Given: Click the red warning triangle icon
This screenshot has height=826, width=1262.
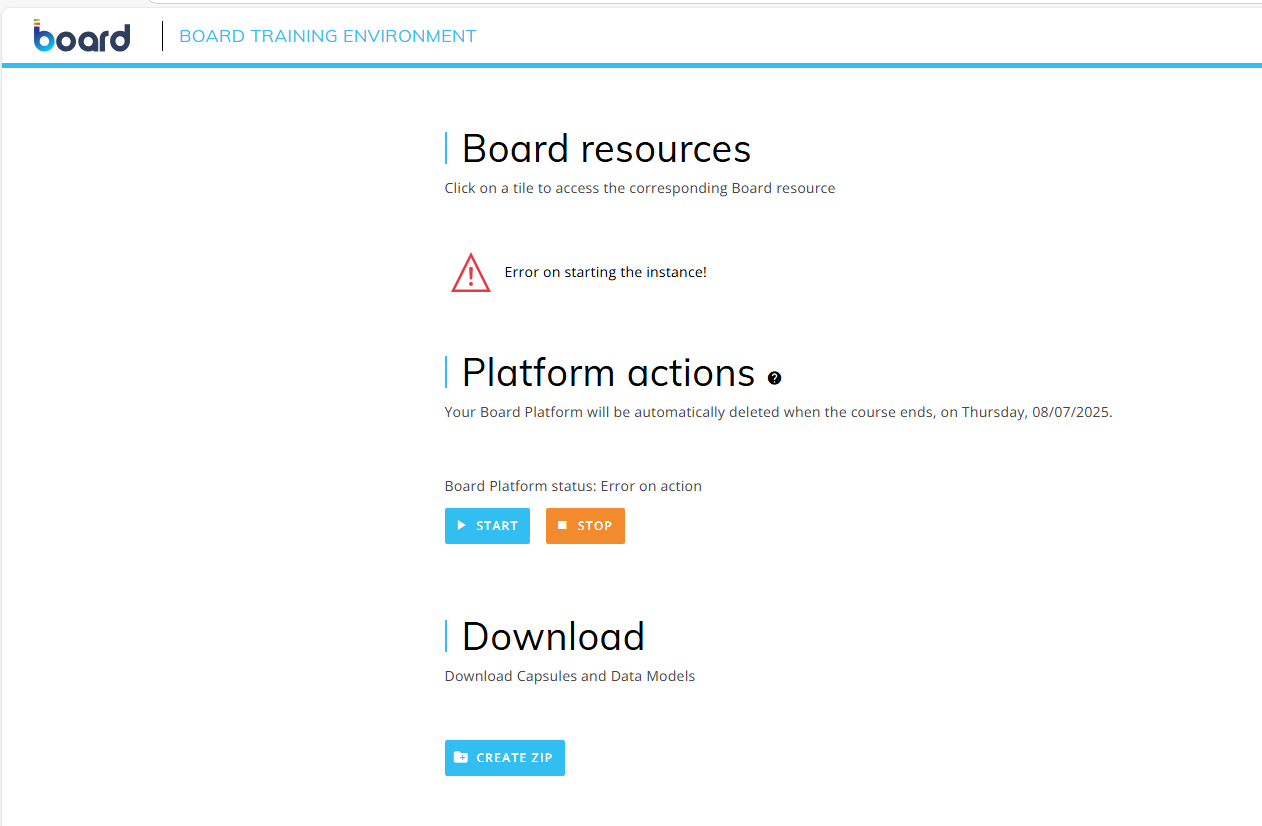Looking at the screenshot, I should pos(471,272).
